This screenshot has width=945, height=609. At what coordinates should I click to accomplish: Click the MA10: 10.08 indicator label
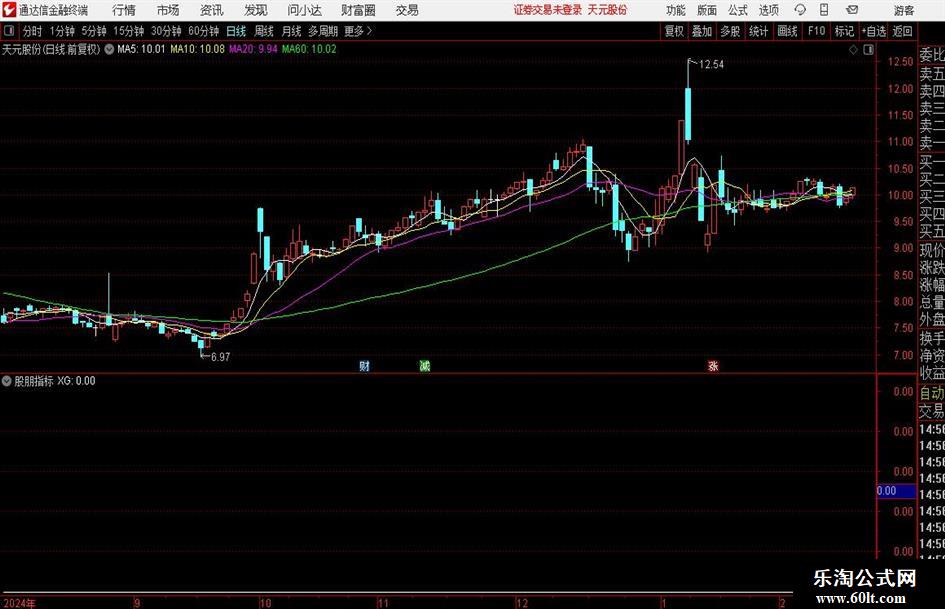197,49
